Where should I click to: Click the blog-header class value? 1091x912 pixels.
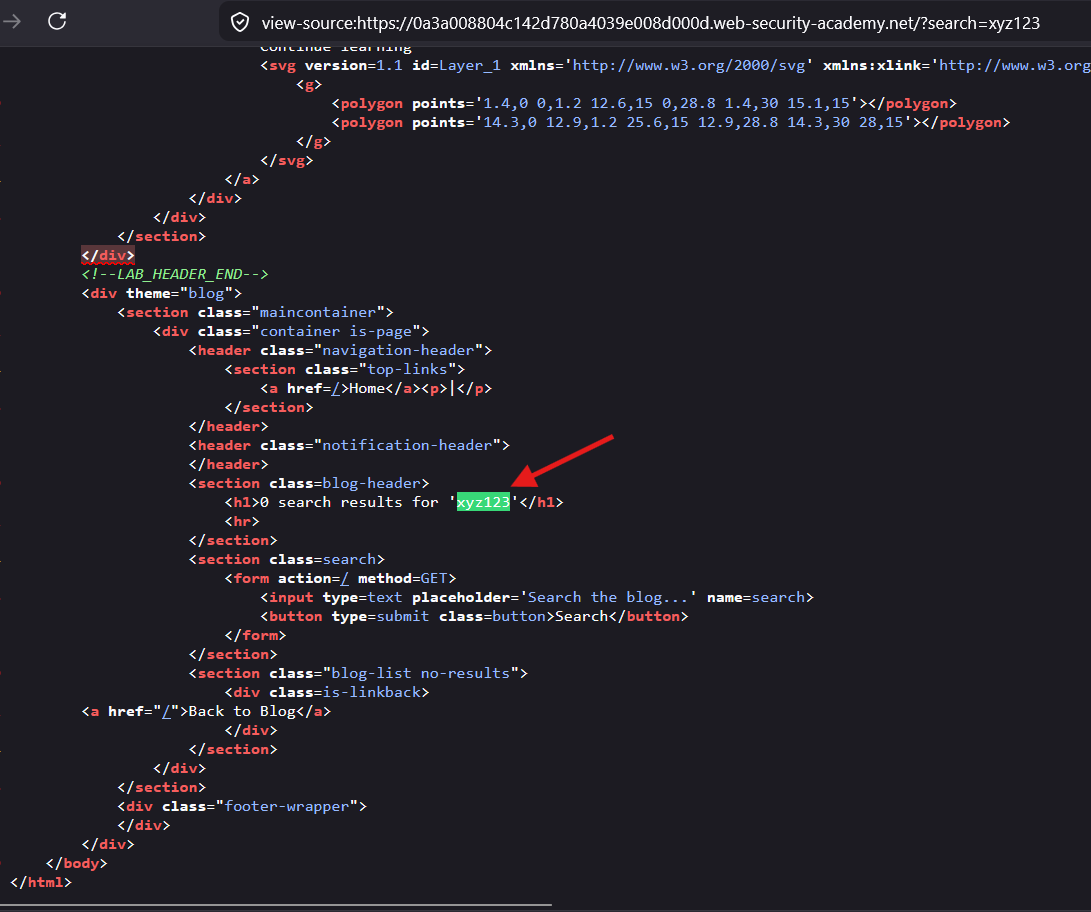pyautogui.click(x=371, y=483)
